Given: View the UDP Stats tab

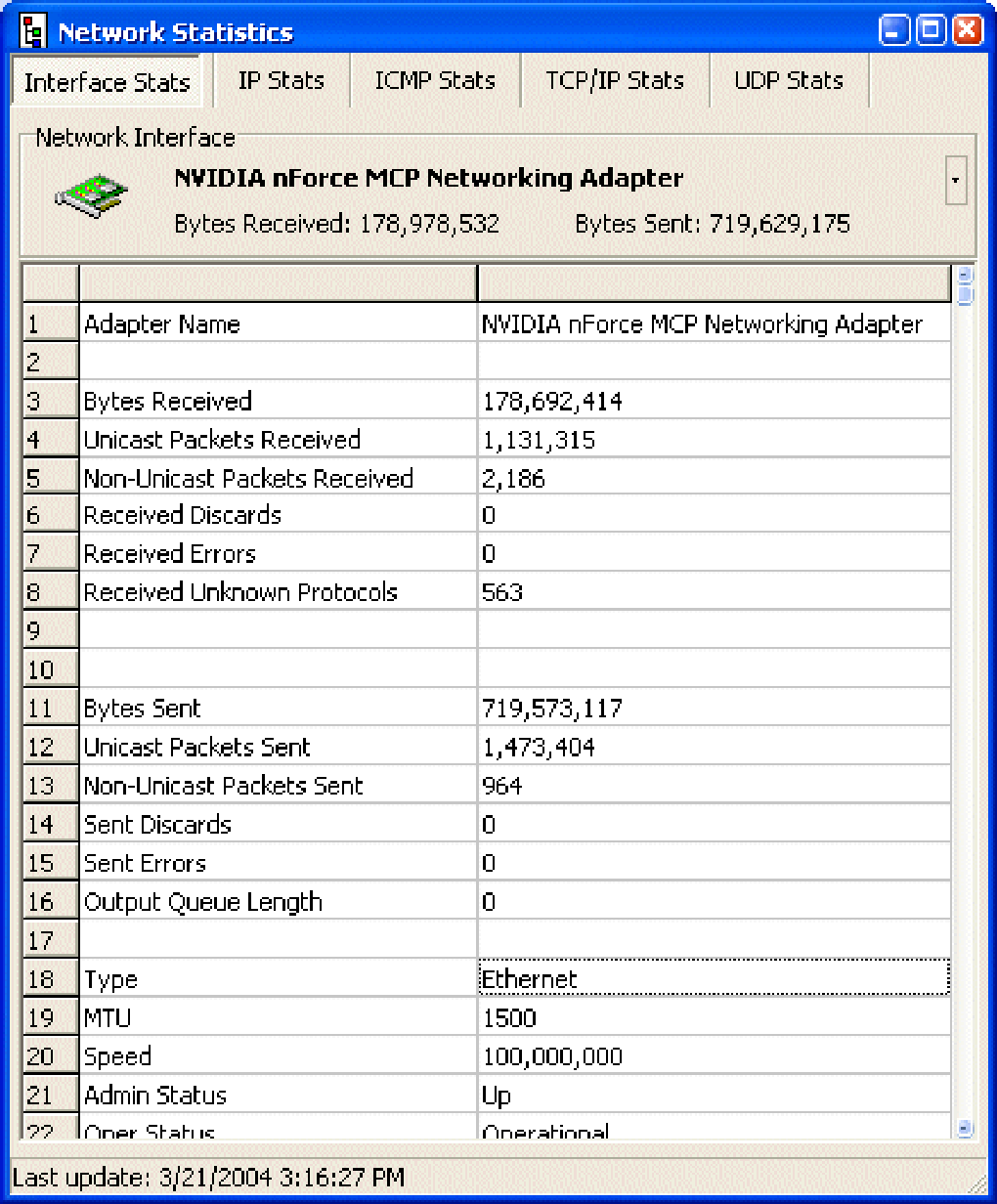Looking at the screenshot, I should (x=788, y=80).
